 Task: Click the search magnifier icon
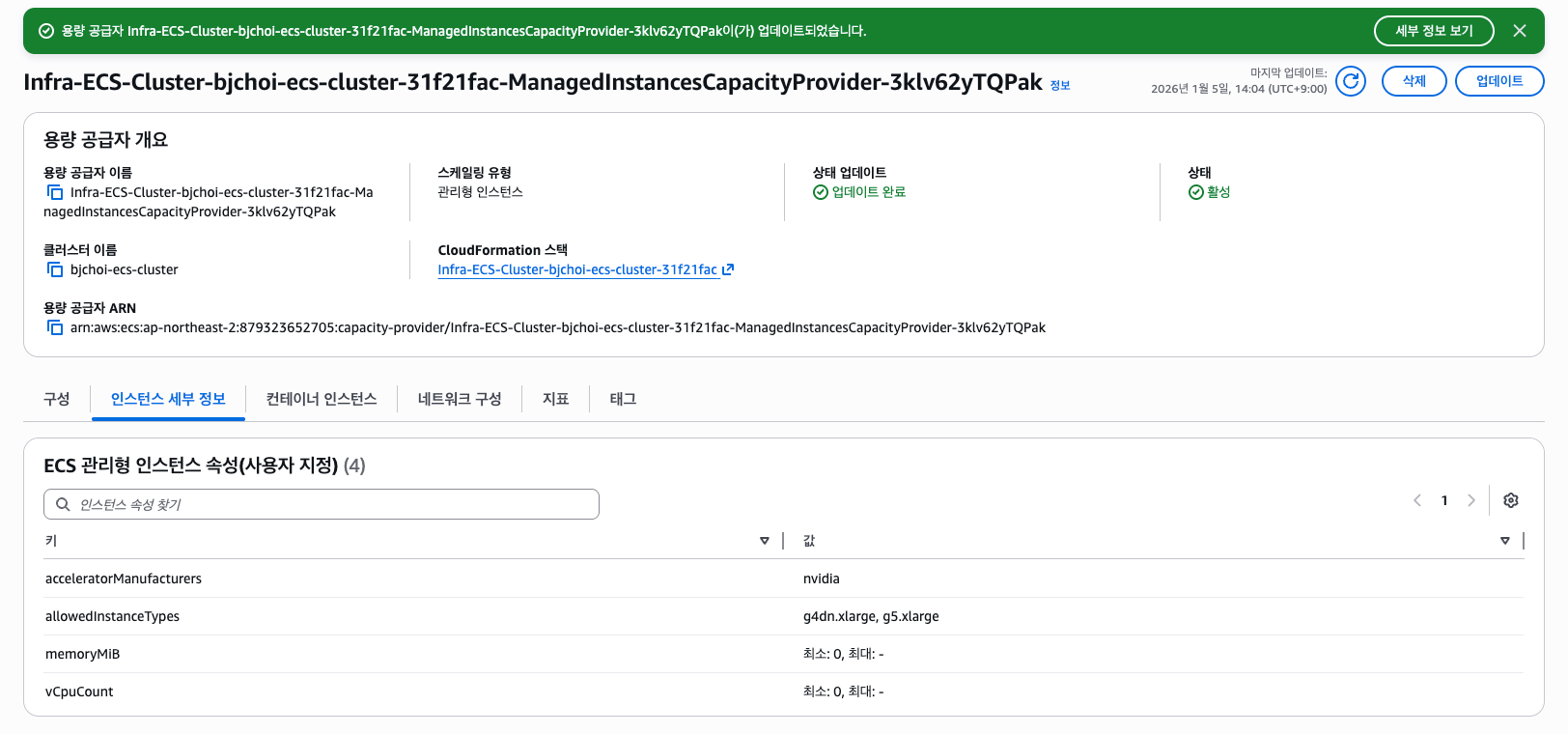(63, 504)
